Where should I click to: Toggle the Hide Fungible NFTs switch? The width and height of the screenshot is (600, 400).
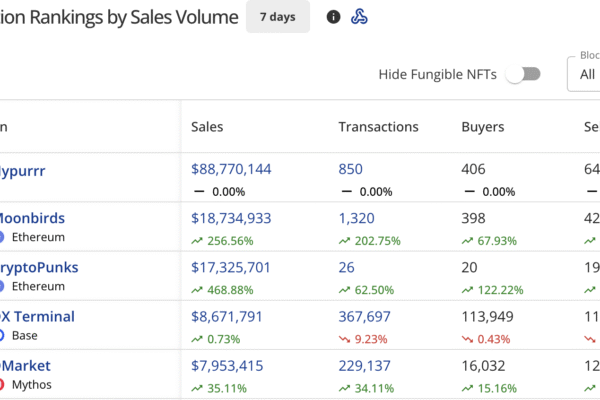(x=523, y=74)
